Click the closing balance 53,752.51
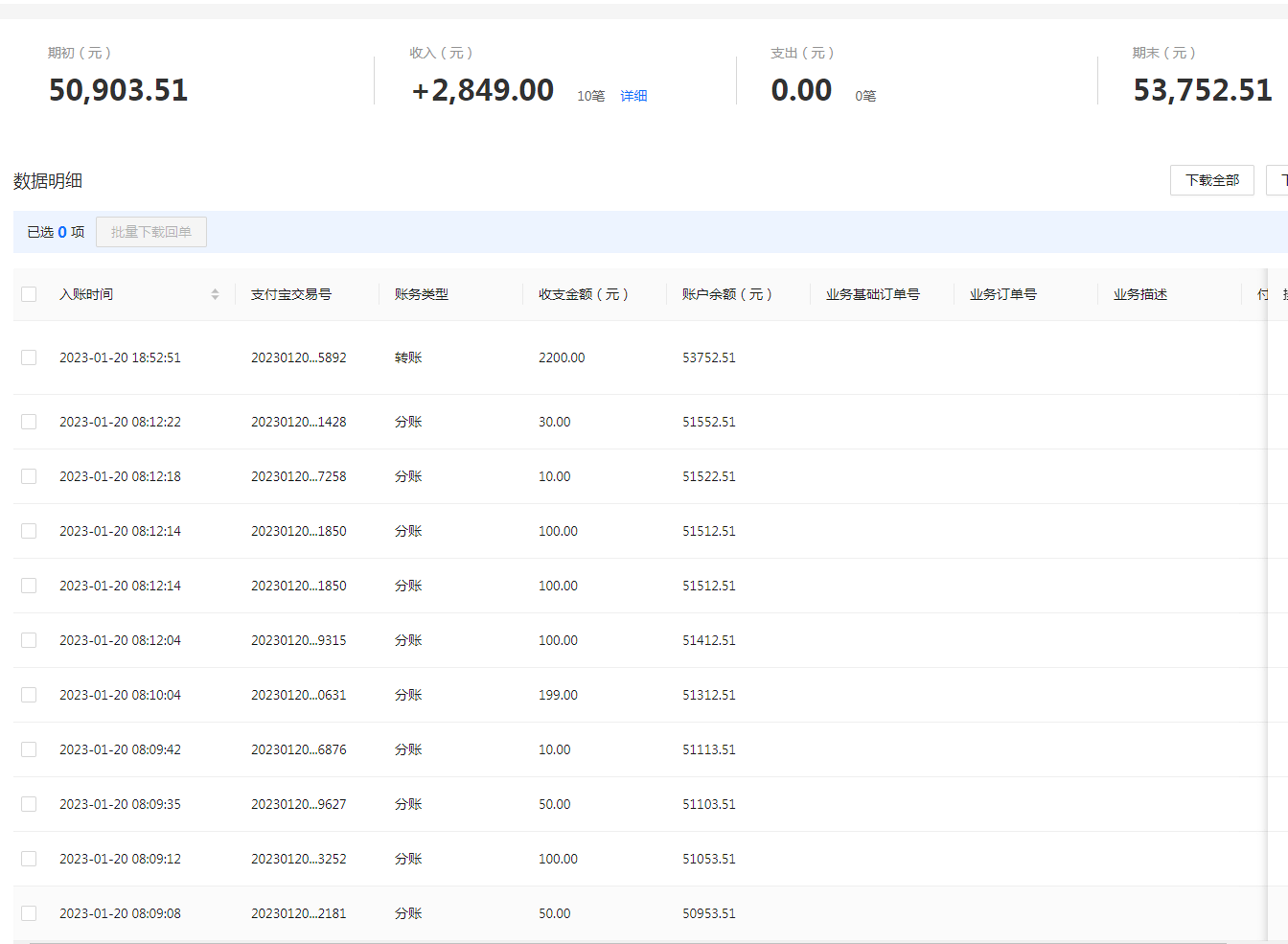The width and height of the screenshot is (1288, 944). click(x=1203, y=90)
